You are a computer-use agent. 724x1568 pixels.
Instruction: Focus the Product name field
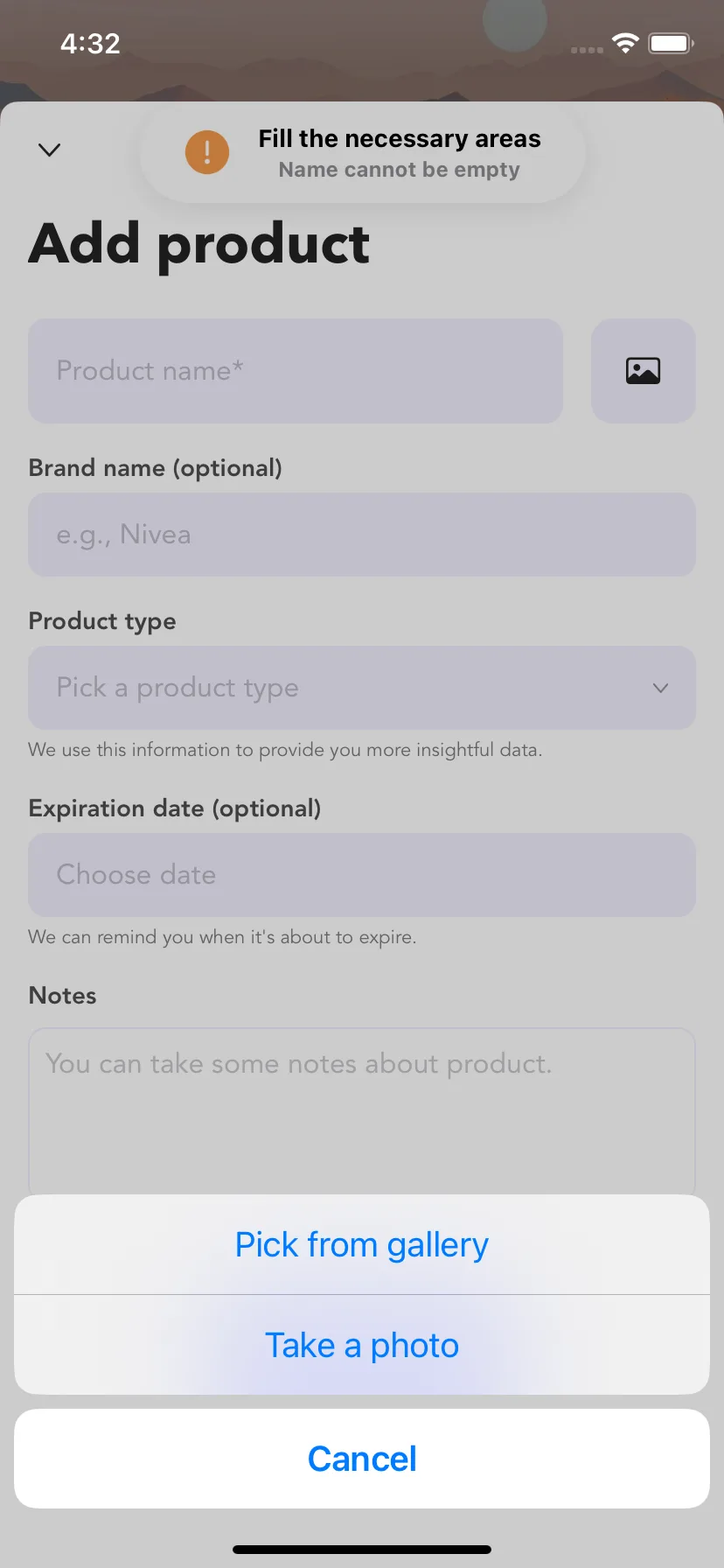click(296, 371)
